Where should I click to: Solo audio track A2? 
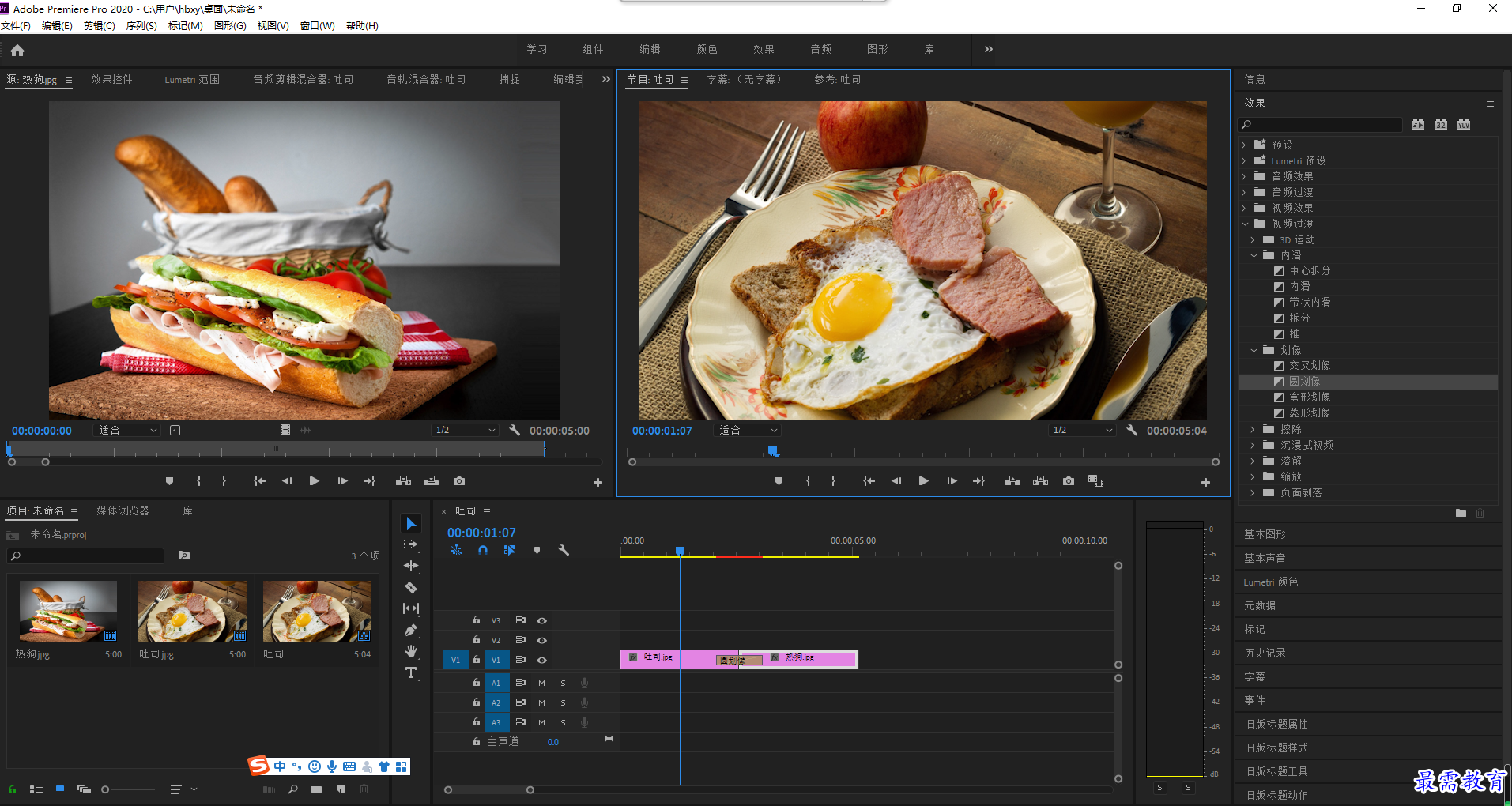click(563, 702)
